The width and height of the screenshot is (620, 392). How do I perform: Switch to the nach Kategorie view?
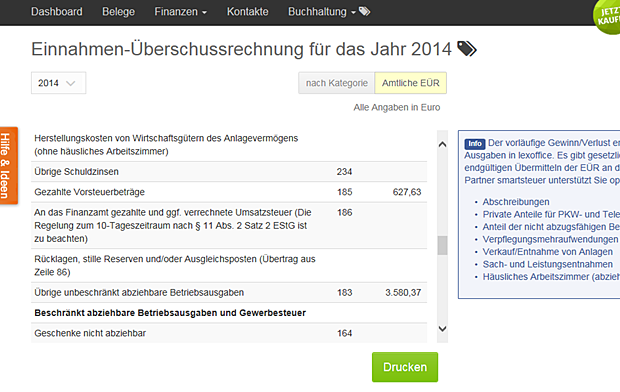point(336,83)
